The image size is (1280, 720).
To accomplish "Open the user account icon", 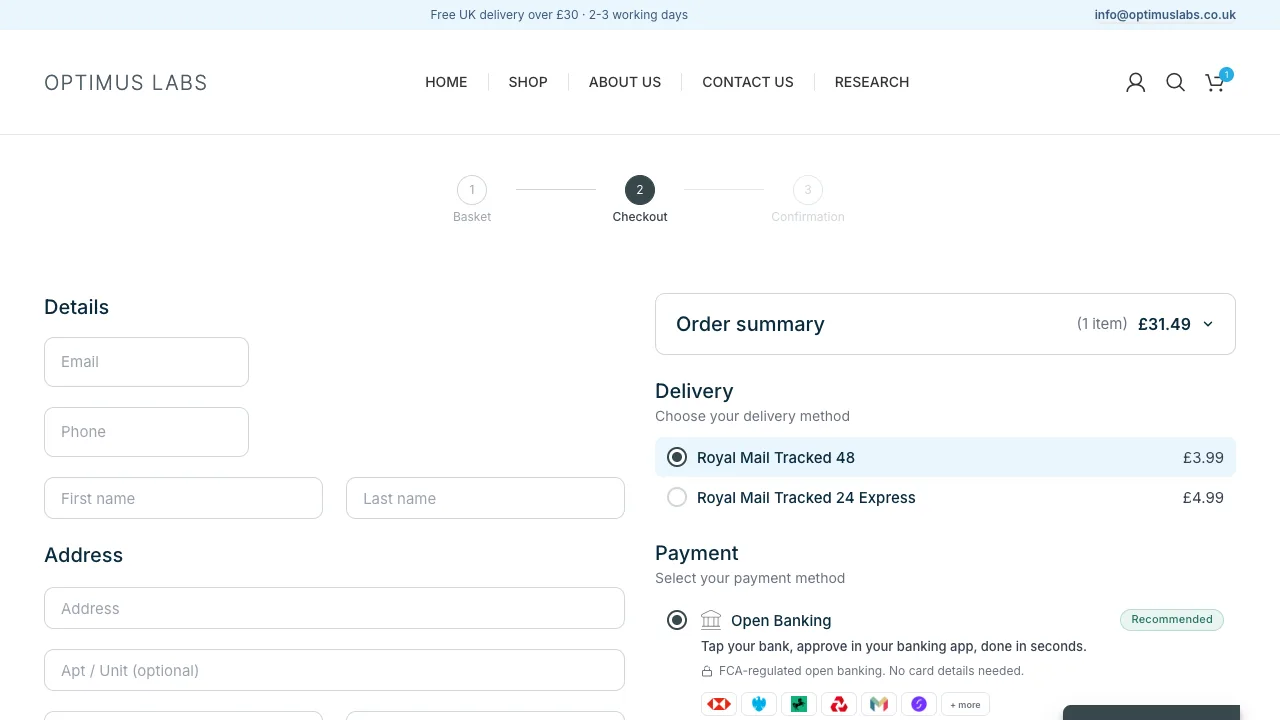I will 1135,82.
